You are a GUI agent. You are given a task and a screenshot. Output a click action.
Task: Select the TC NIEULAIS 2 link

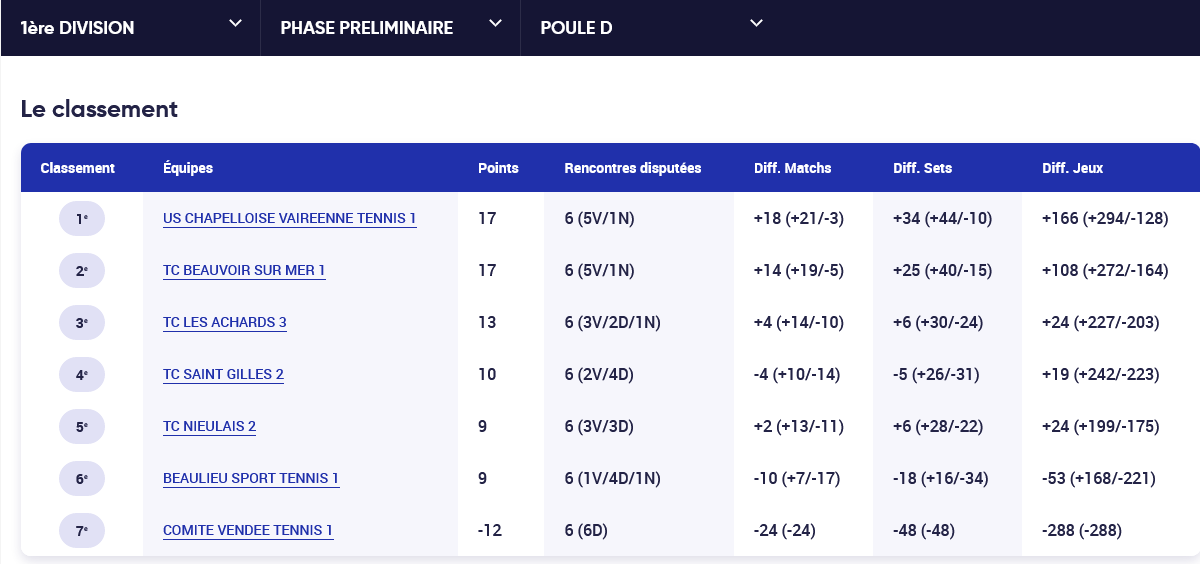point(209,426)
